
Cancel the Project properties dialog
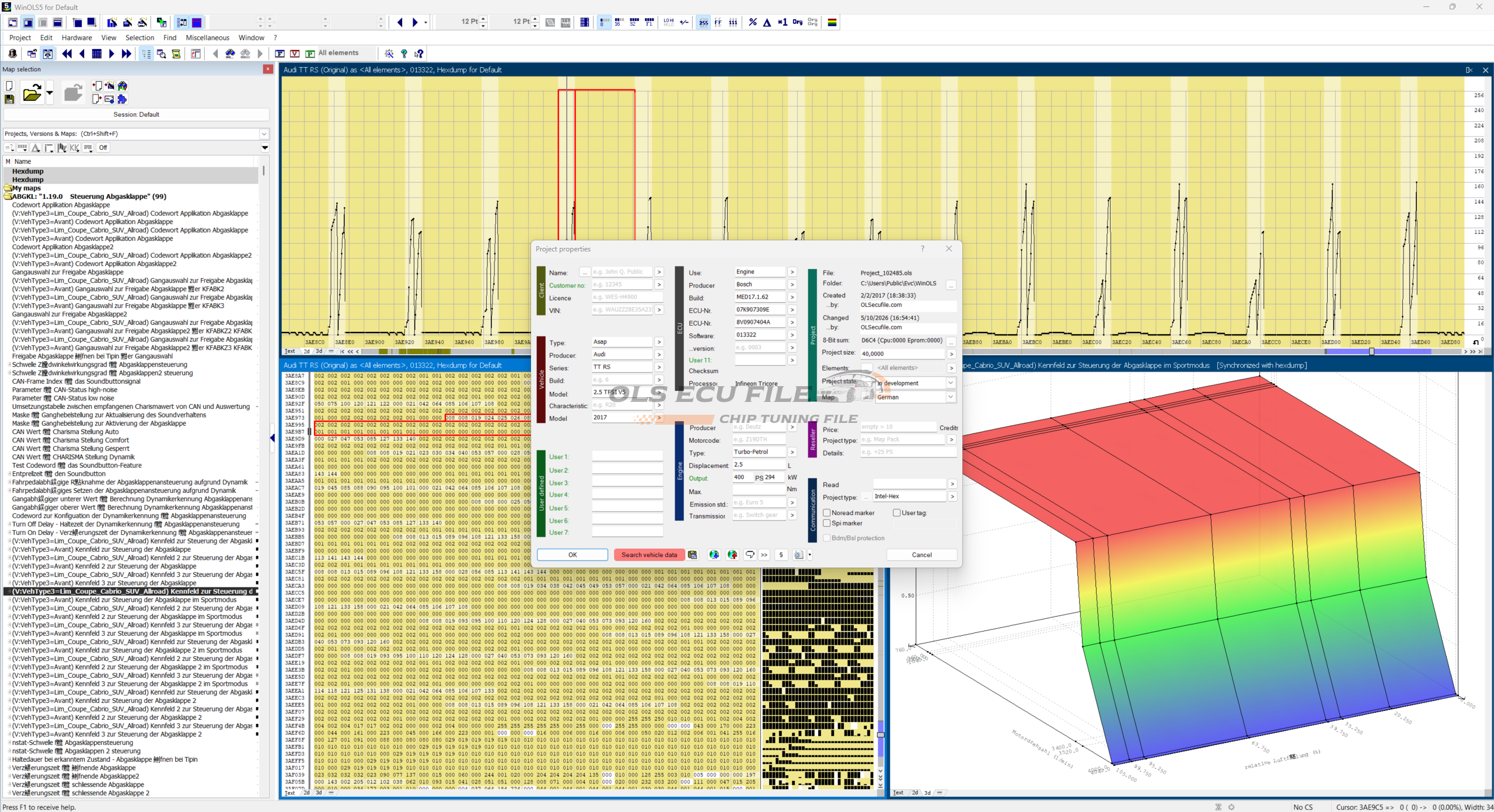(x=921, y=555)
